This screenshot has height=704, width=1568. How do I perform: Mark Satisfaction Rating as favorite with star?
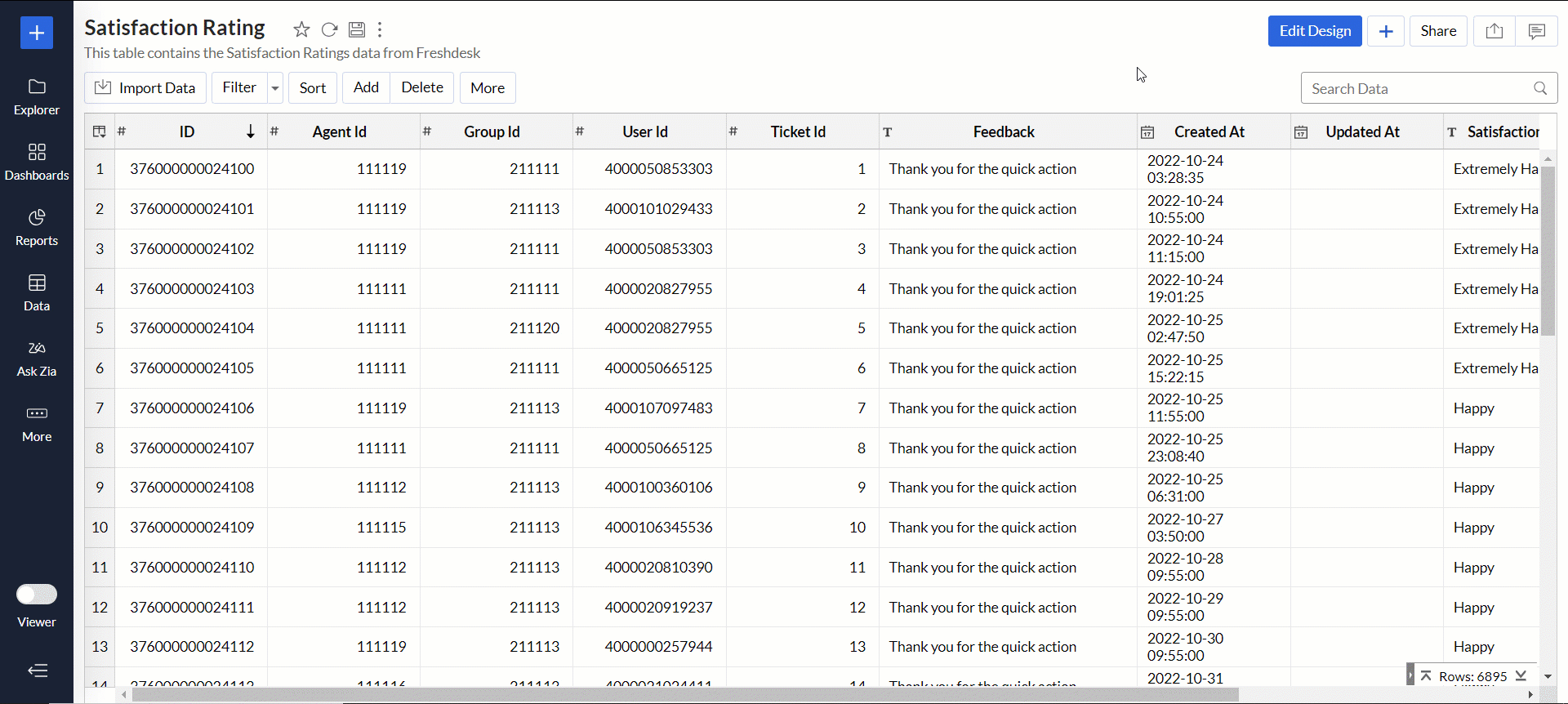[x=301, y=30]
